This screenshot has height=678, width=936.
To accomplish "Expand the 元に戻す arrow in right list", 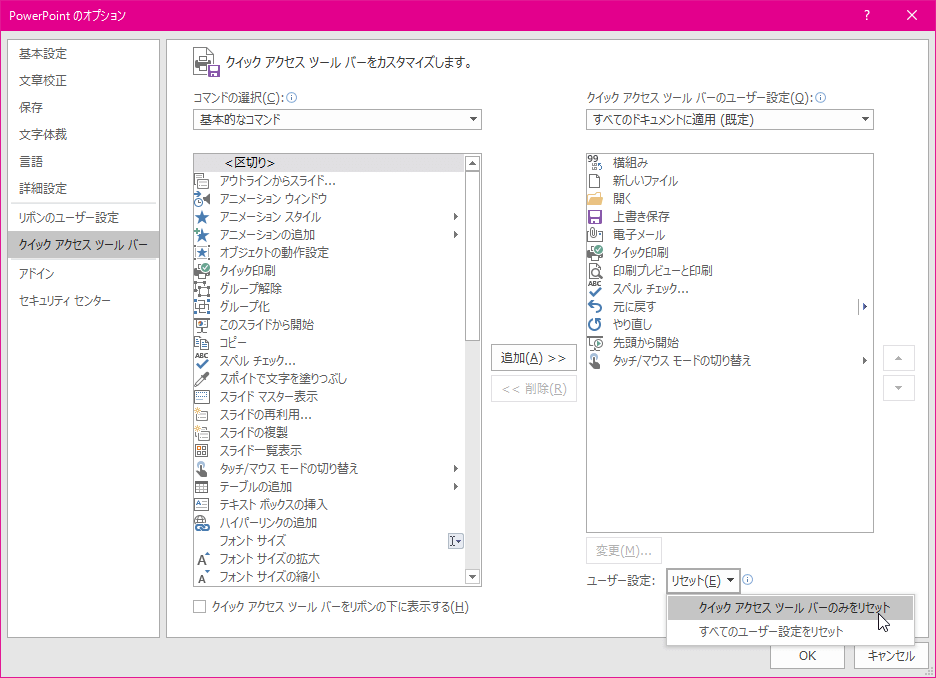I will (864, 307).
